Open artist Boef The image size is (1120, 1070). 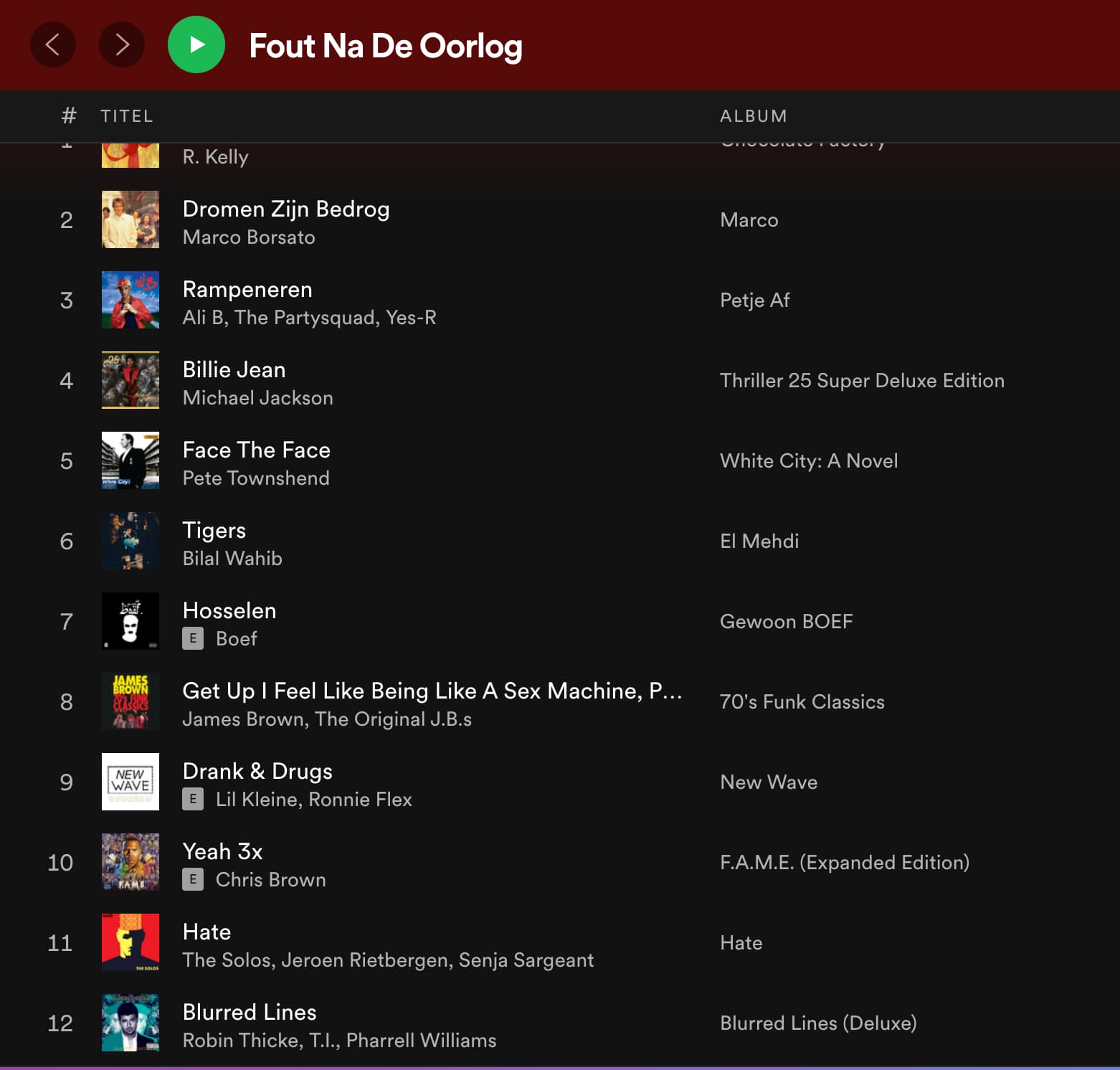(237, 639)
